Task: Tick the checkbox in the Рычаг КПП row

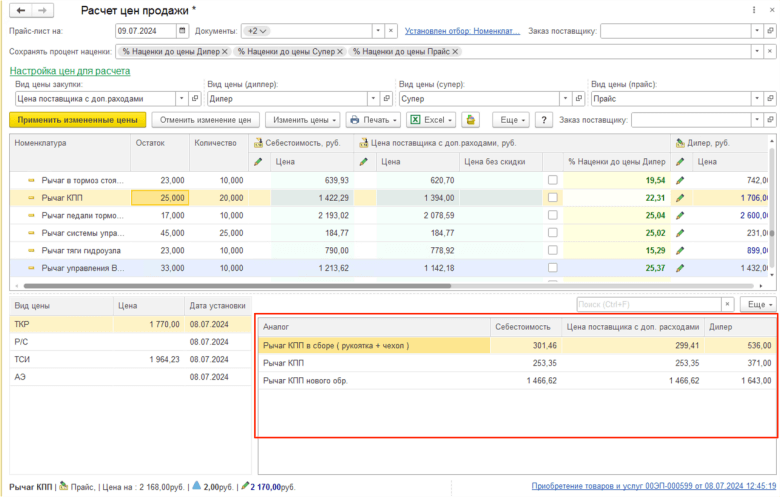Action: (x=552, y=198)
